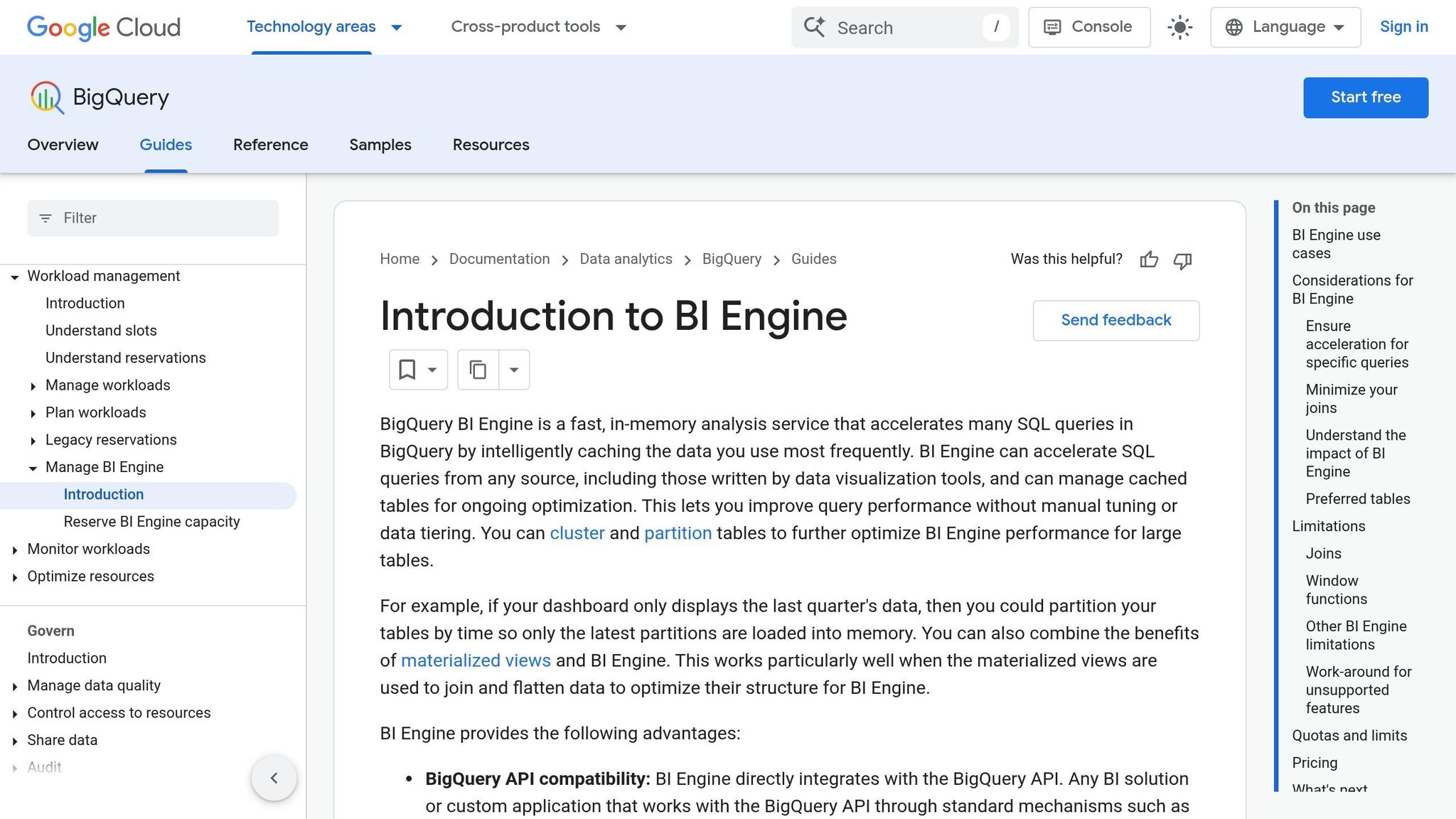Image resolution: width=1456 pixels, height=819 pixels.
Task: Click the thumbs down not helpful icon
Action: [1182, 260]
